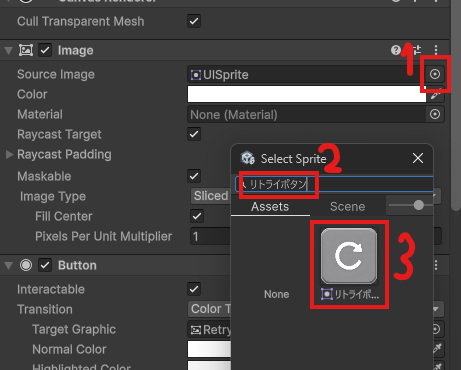Screen dimensions: 461x370
Task: Click the None (Material) field
Action: [x=306, y=114]
